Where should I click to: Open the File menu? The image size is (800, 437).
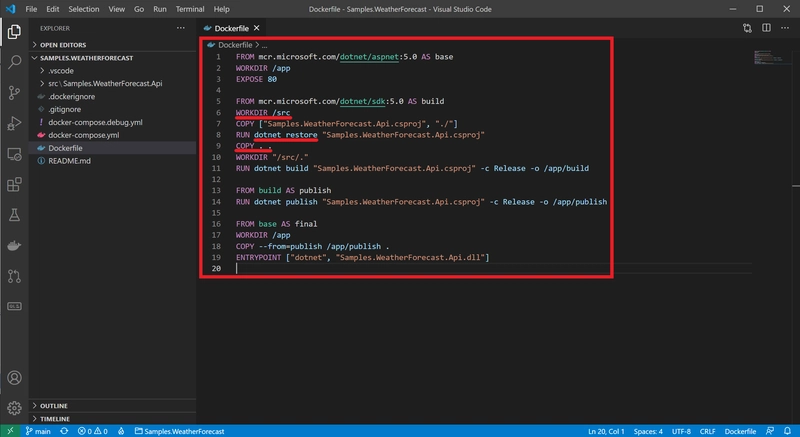tap(31, 9)
